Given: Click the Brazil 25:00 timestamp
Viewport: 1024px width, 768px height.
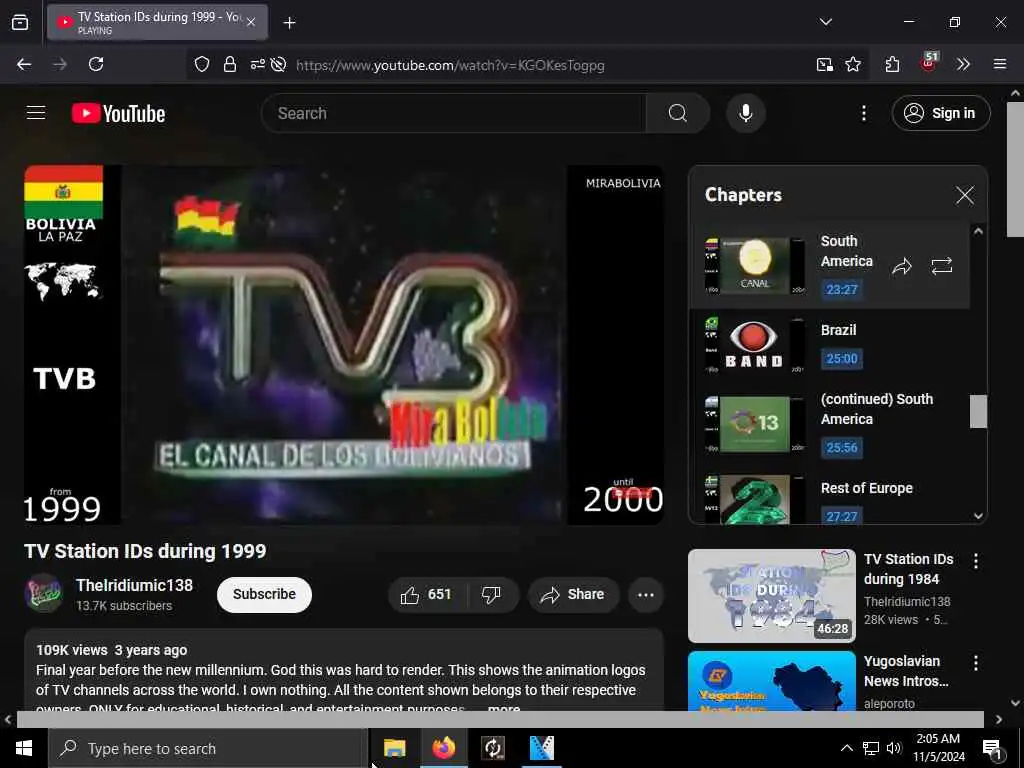Looking at the screenshot, I should pos(841,359).
